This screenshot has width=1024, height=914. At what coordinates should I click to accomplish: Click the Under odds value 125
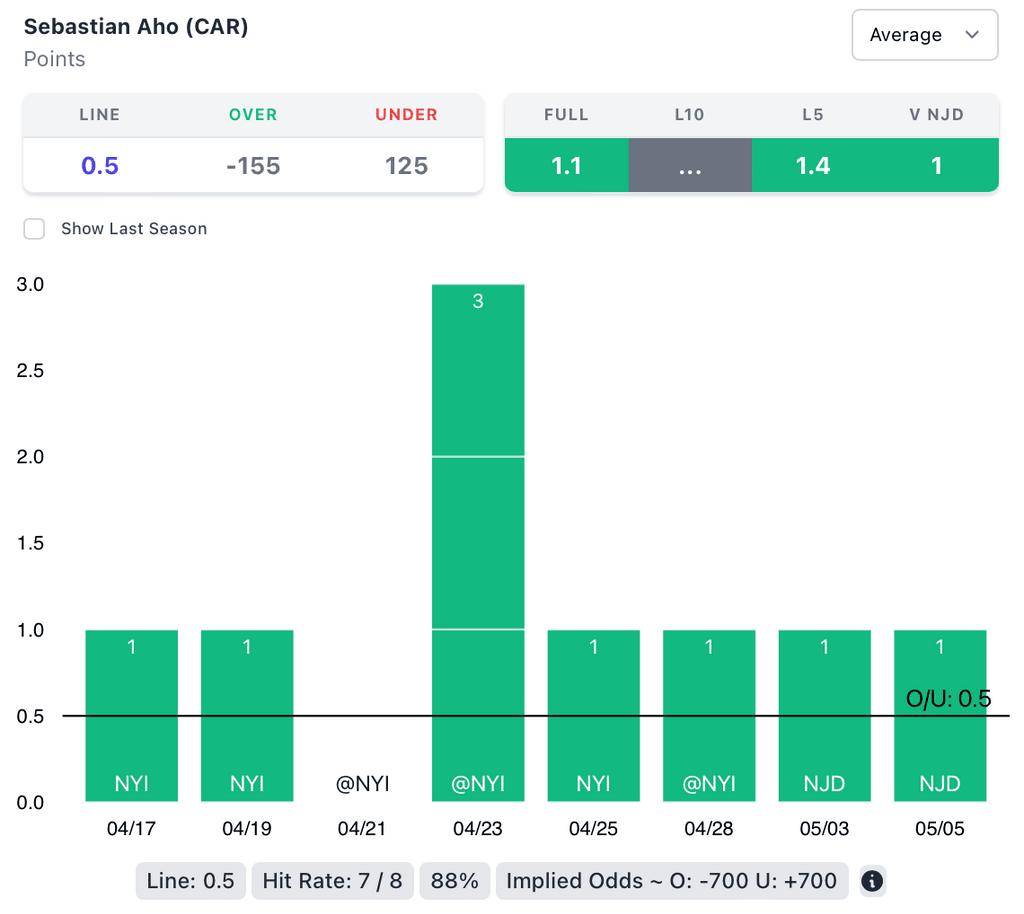pyautogui.click(x=406, y=166)
